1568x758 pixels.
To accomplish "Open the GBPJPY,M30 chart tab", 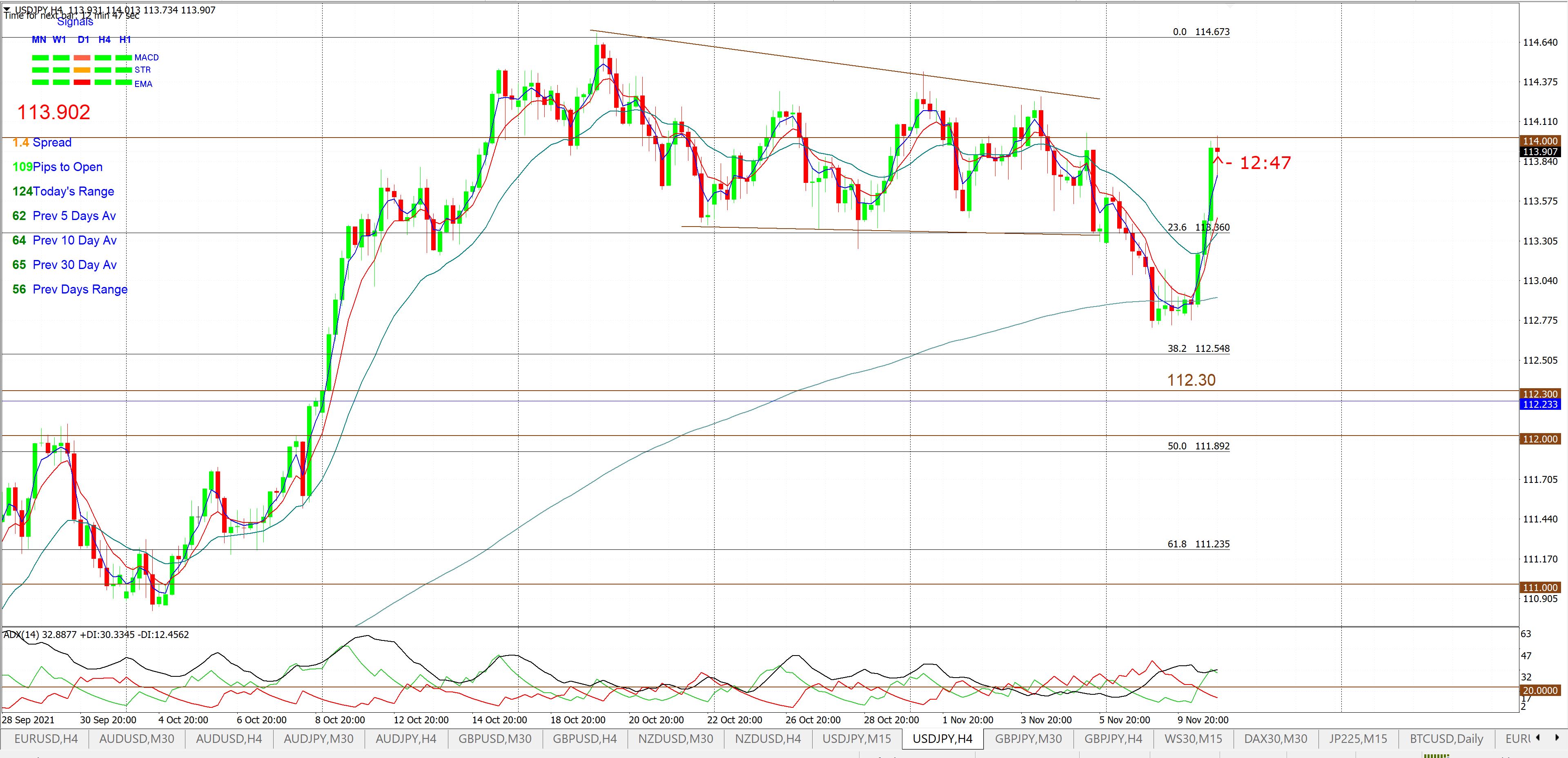I will 1028,738.
